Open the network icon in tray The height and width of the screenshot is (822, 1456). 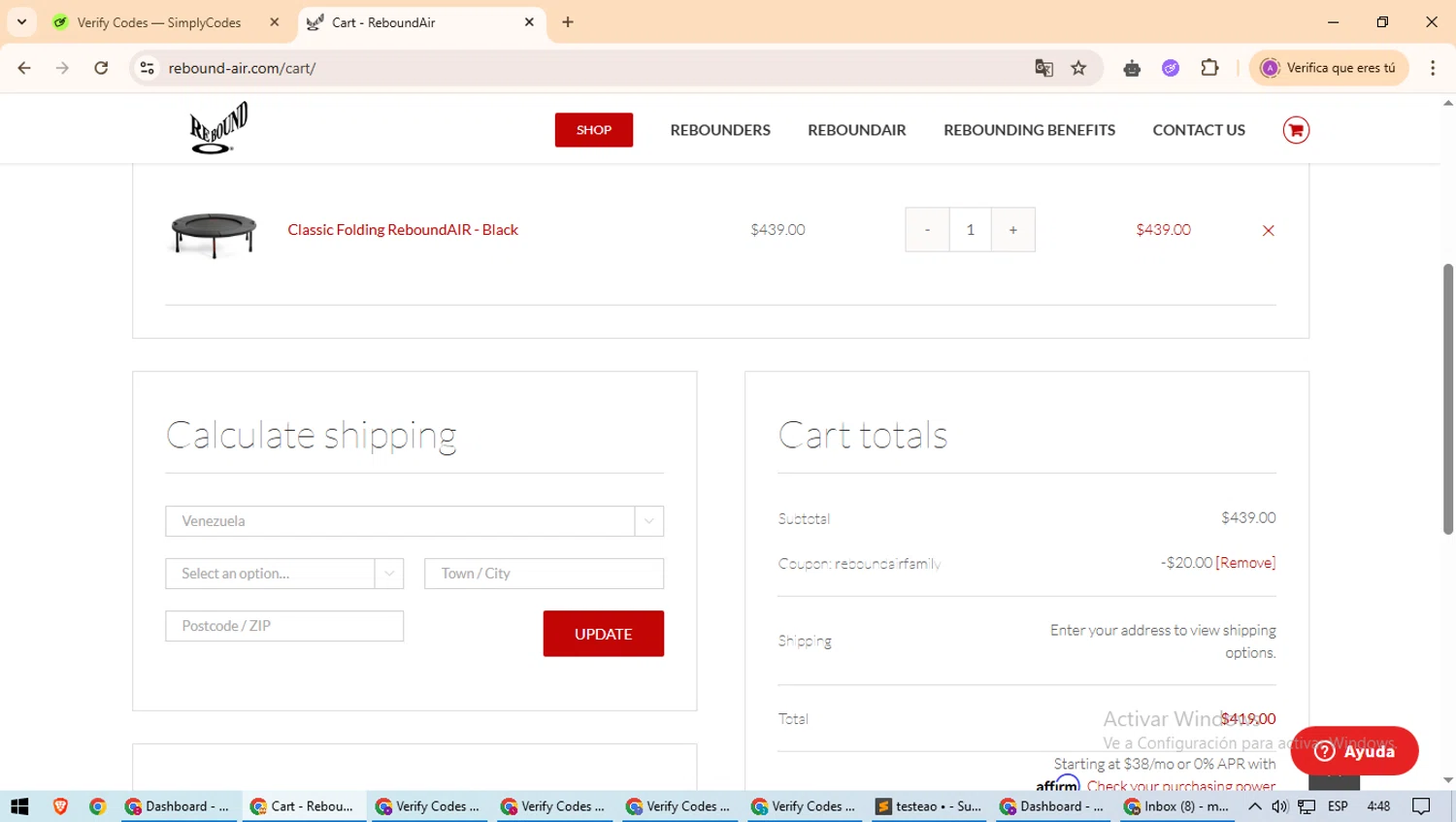pos(1307,806)
